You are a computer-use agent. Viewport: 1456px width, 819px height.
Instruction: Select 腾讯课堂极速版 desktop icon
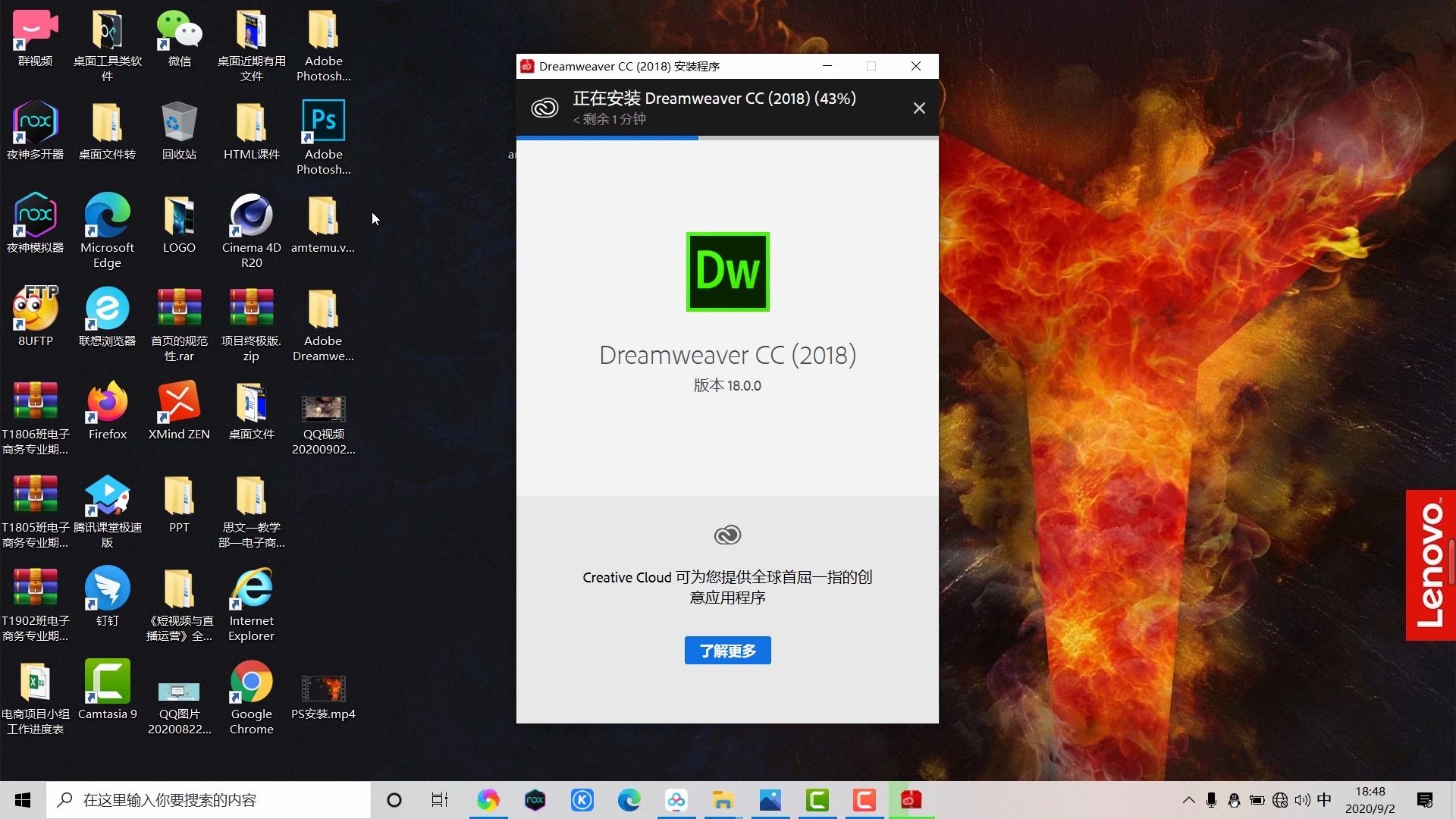(107, 511)
